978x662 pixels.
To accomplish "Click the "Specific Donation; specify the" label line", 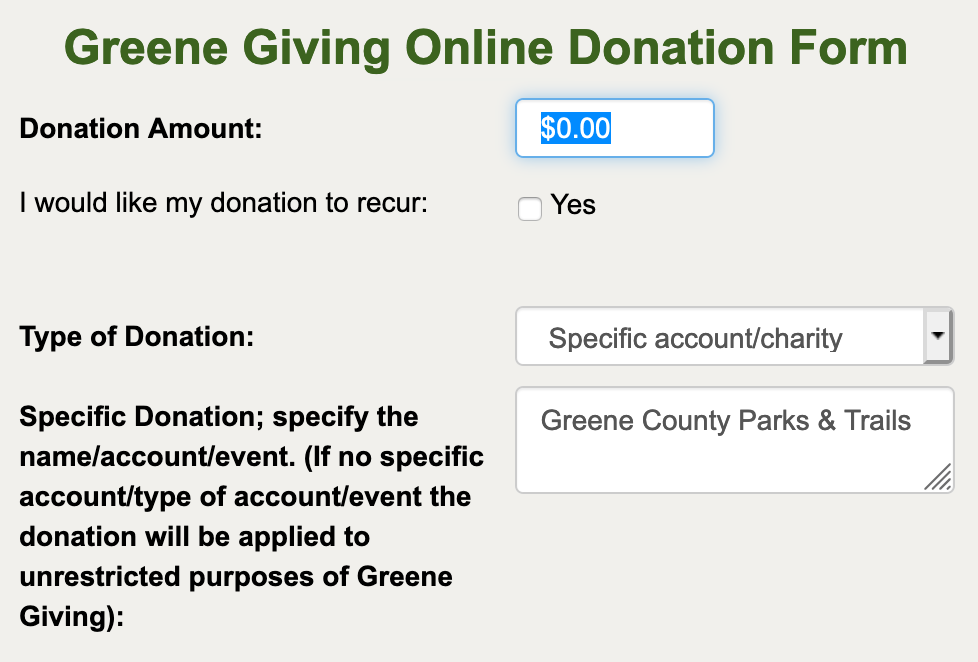I will 219,416.
